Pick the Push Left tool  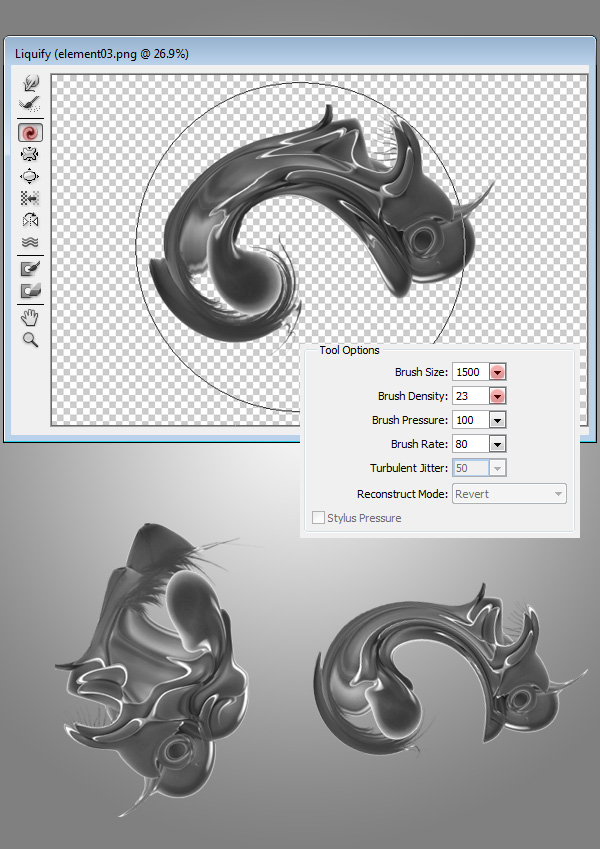(30, 198)
